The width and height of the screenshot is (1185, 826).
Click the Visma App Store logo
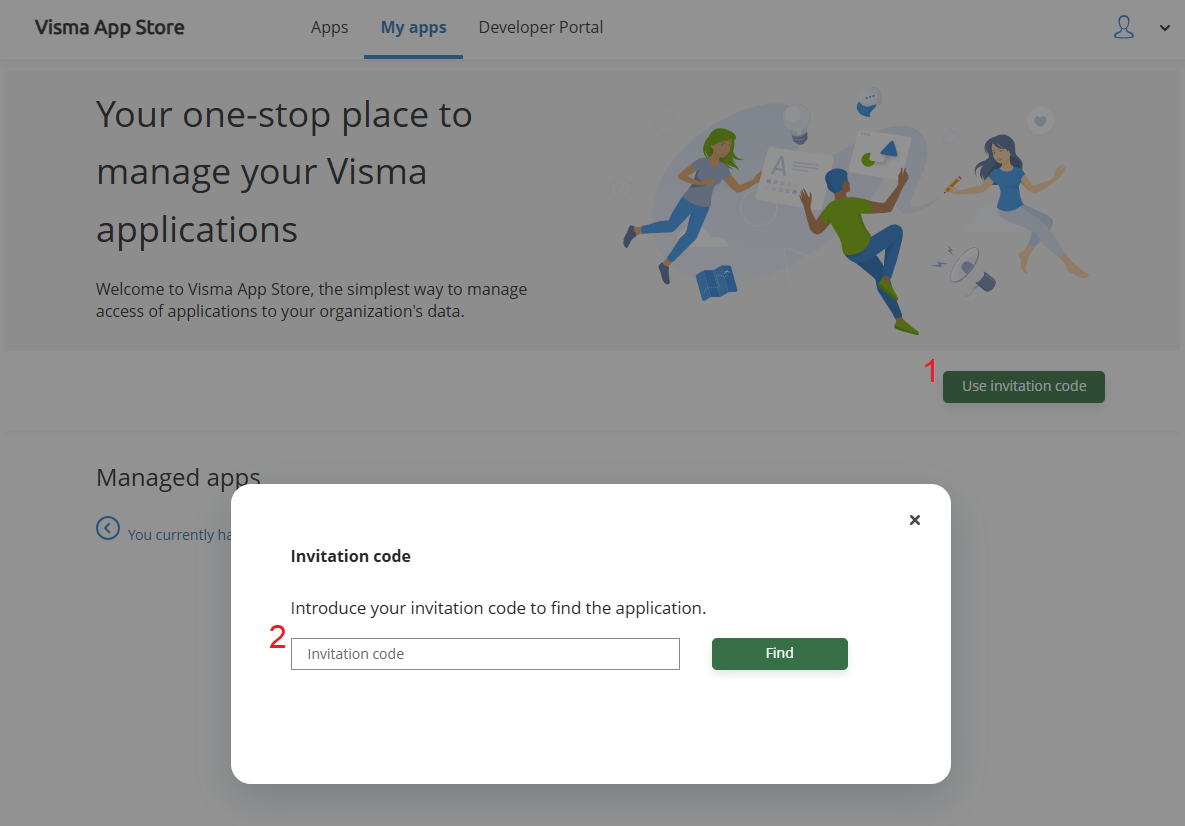[x=109, y=27]
